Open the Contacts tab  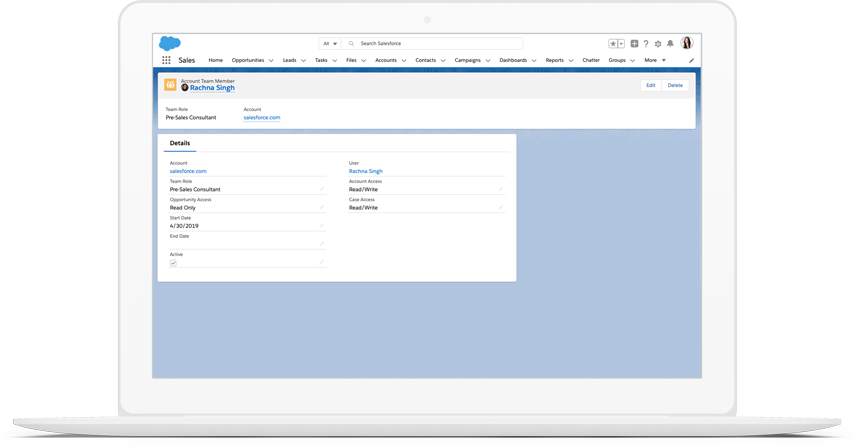425,60
